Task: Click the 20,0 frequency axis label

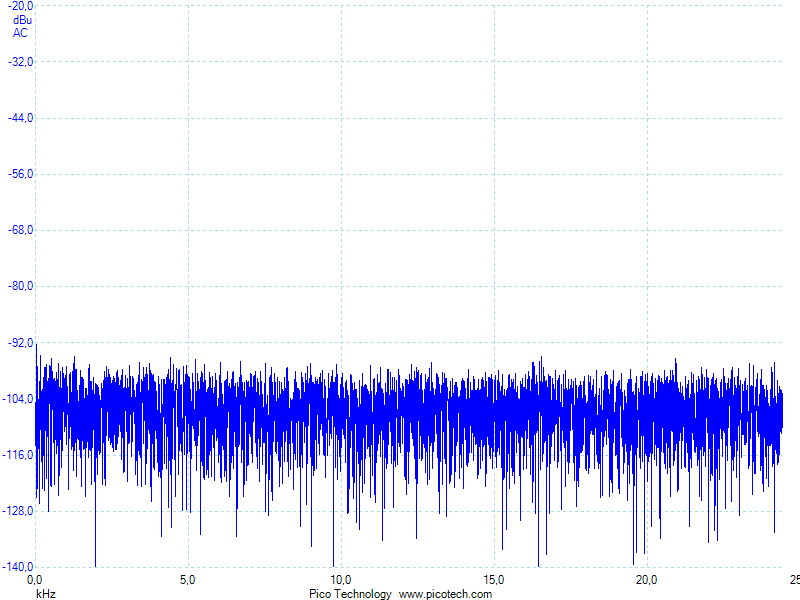Action: (647, 580)
